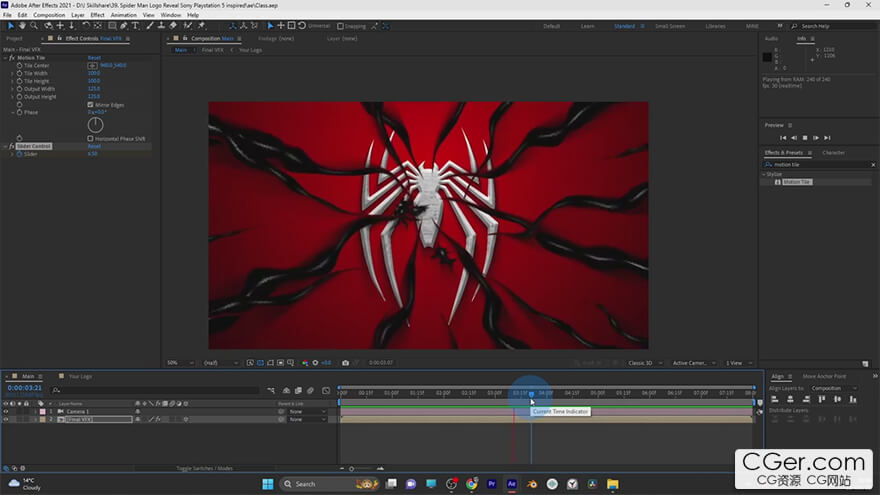Toggle the Mirror Edges checkbox
The image size is (880, 495).
click(90, 105)
